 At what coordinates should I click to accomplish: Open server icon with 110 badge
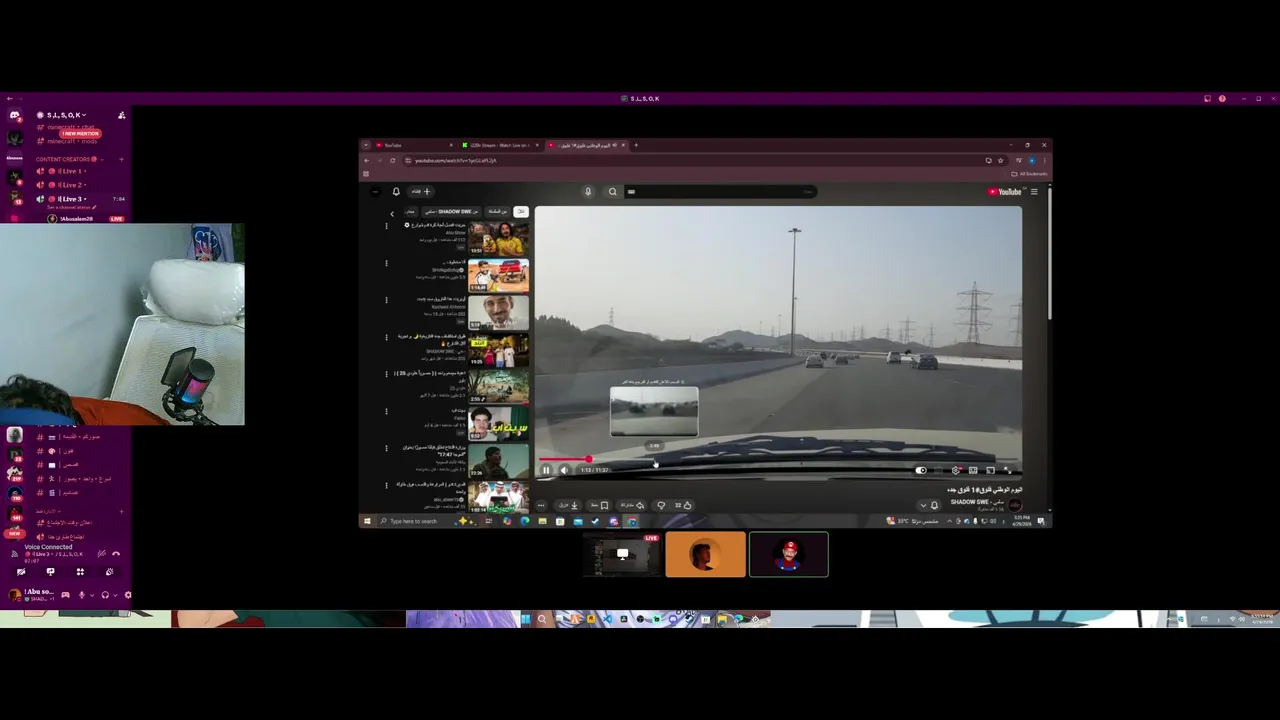(x=15, y=493)
